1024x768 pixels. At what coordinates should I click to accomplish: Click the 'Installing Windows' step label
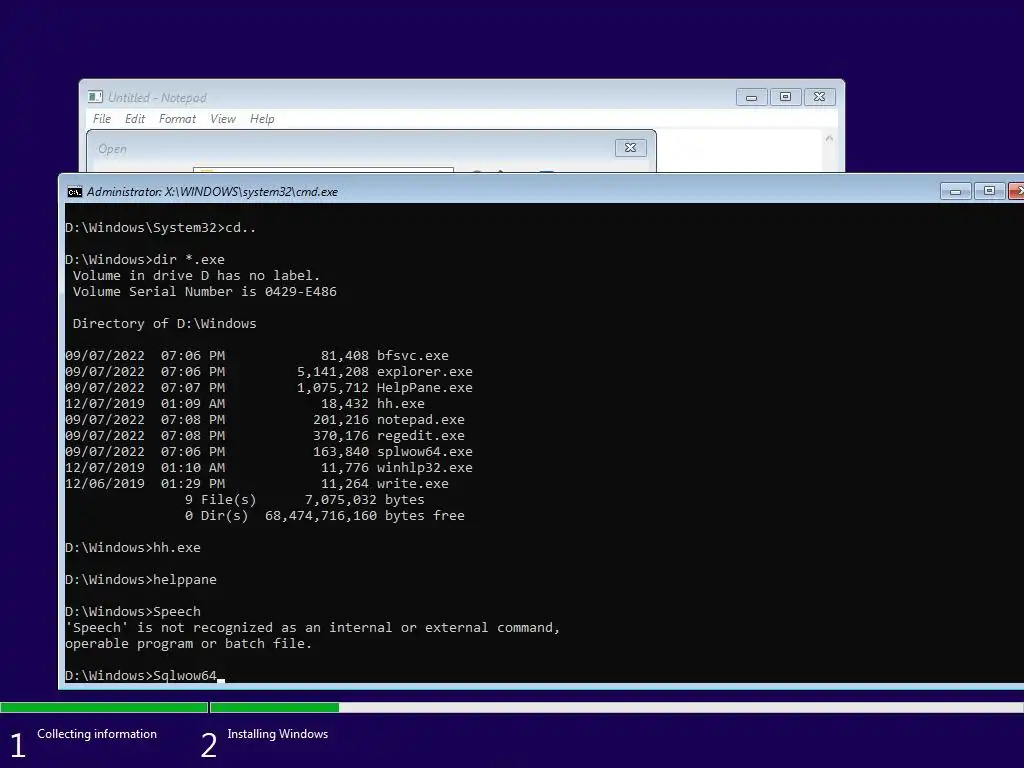click(x=278, y=734)
